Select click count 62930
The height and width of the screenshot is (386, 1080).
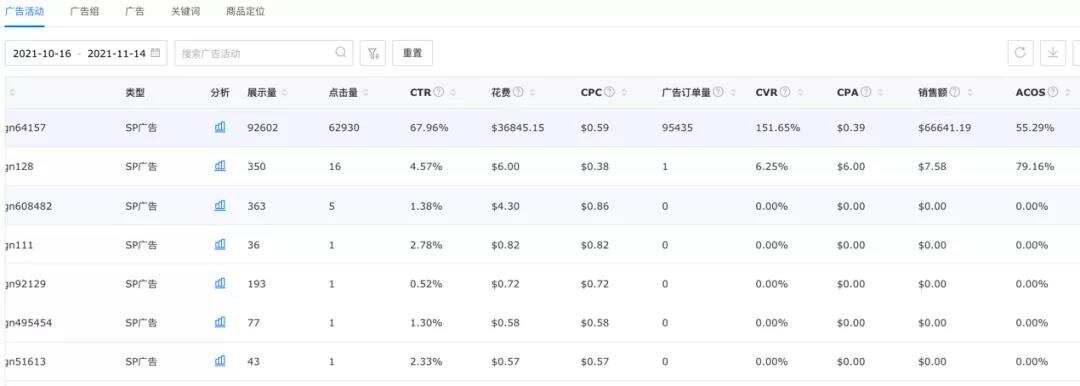[344, 128]
